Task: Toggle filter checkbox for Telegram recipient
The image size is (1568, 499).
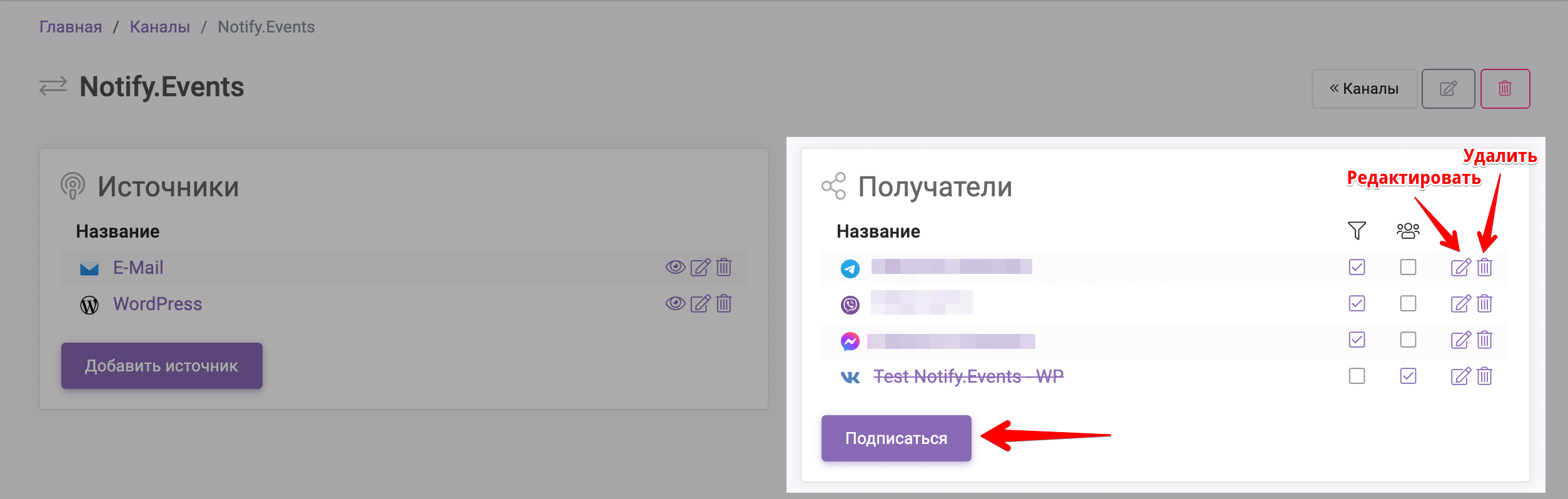Action: coord(1357,267)
